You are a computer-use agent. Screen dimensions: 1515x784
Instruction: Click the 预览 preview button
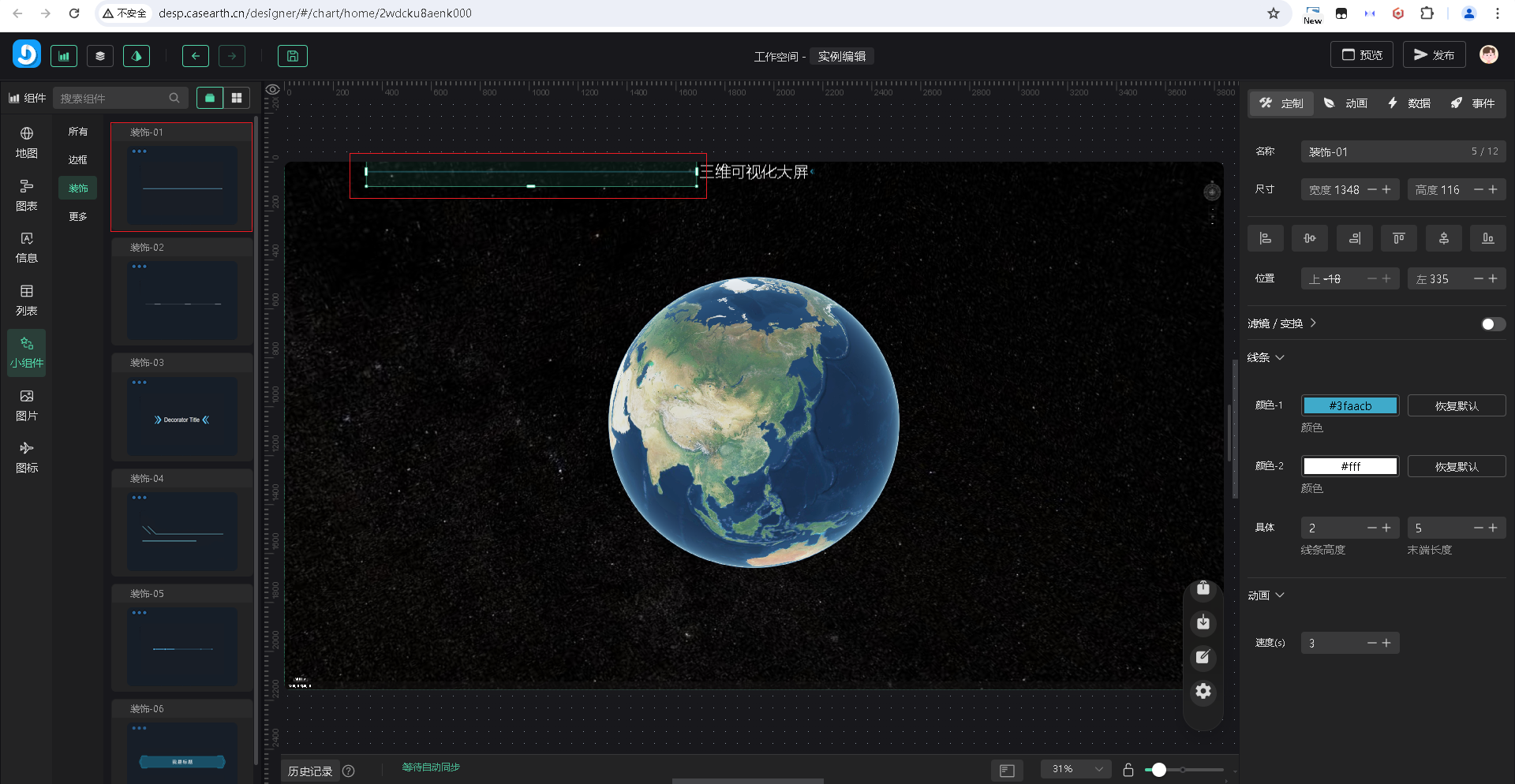coord(1362,55)
